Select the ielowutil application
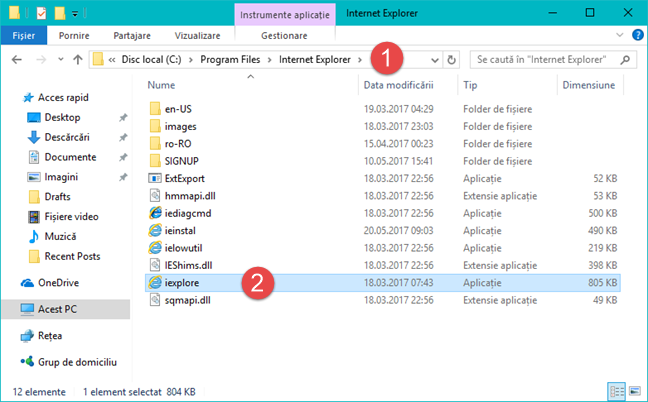Image resolution: width=648 pixels, height=402 pixels. (x=183, y=248)
